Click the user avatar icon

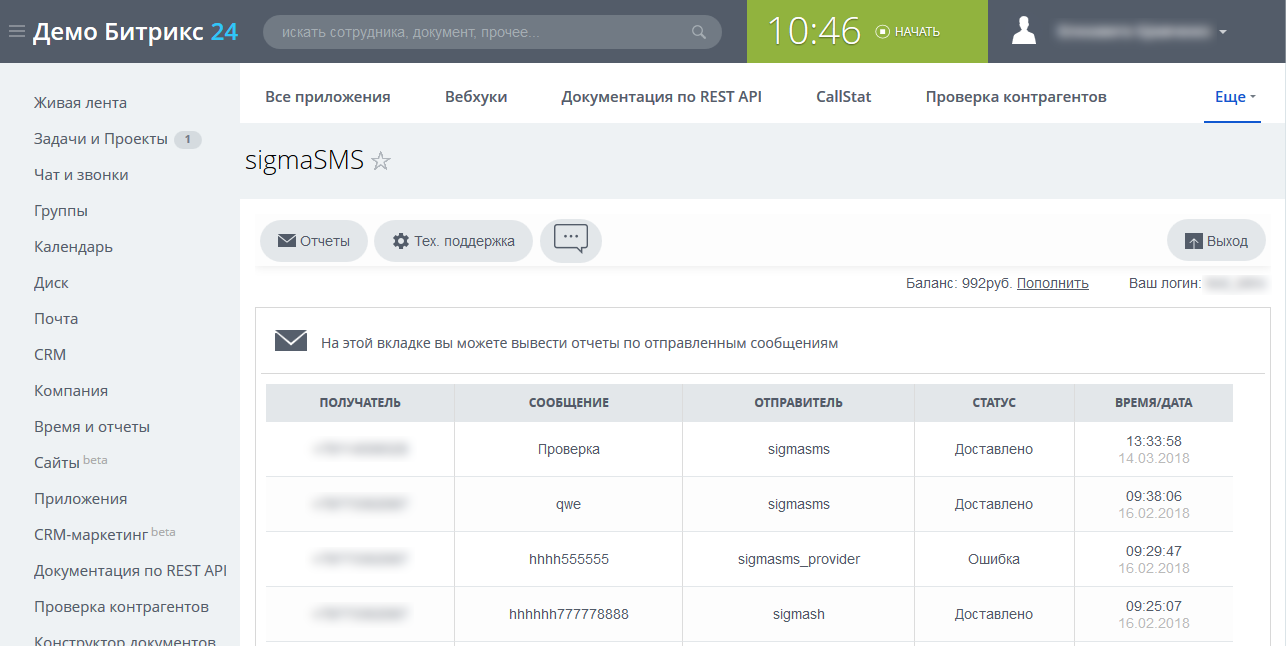coord(1024,31)
